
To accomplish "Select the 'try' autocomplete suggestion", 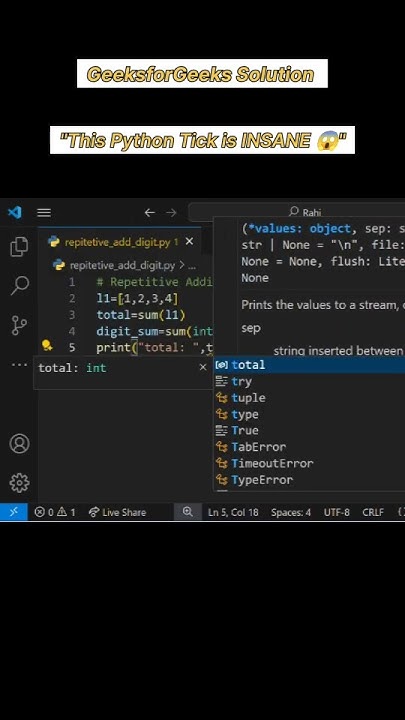I will coord(310,382).
